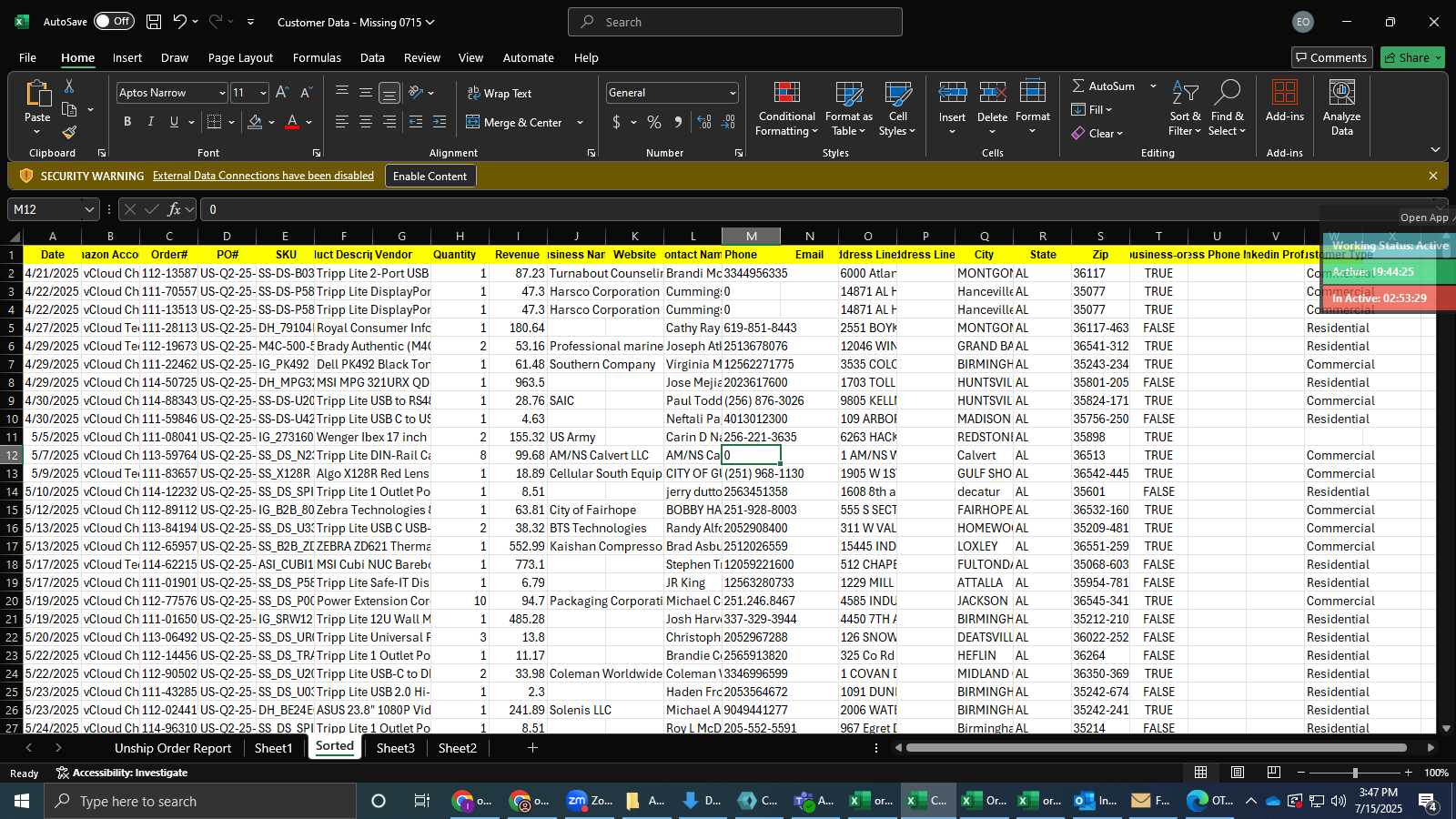
Task: Expand Merge & Center options arrow
Action: (x=581, y=122)
